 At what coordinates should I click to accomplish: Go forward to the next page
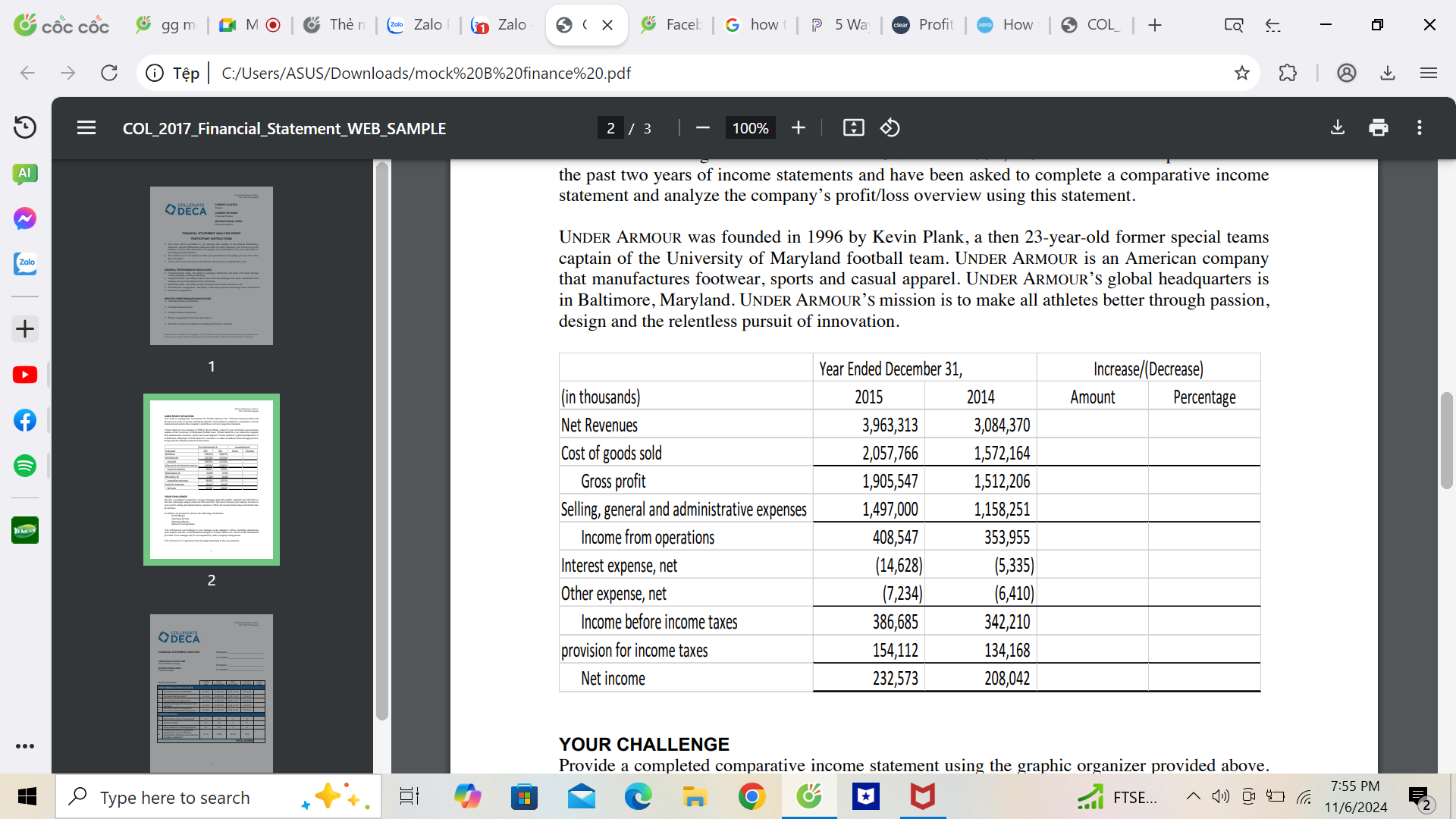click(x=68, y=73)
